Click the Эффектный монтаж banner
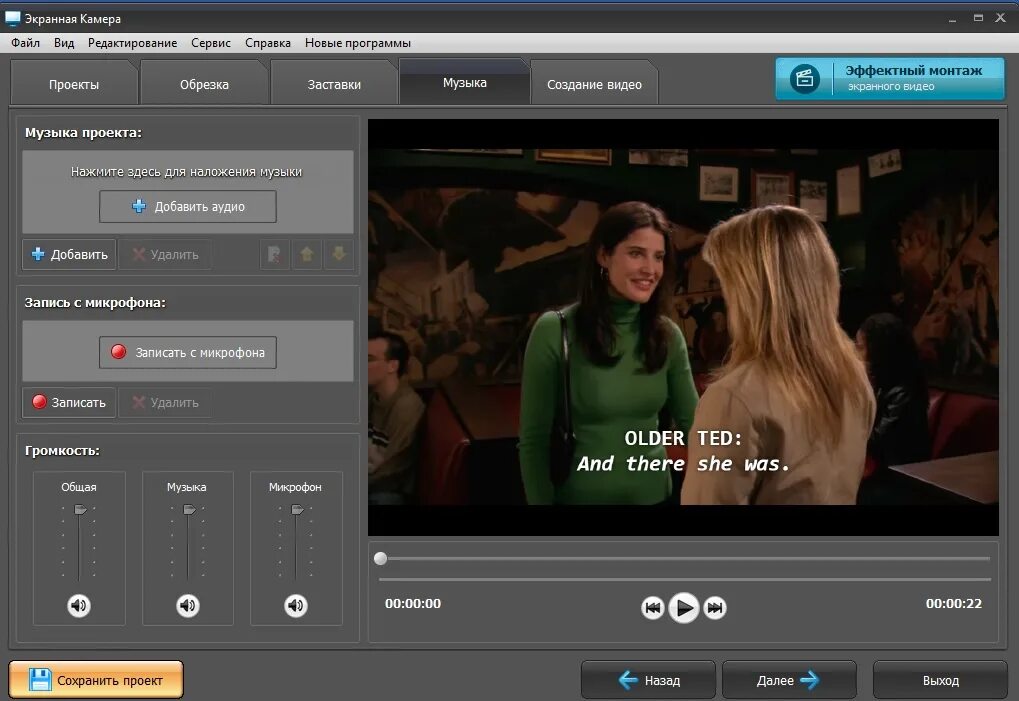Screen dimensions: 1019x701 pyautogui.click(x=890, y=78)
